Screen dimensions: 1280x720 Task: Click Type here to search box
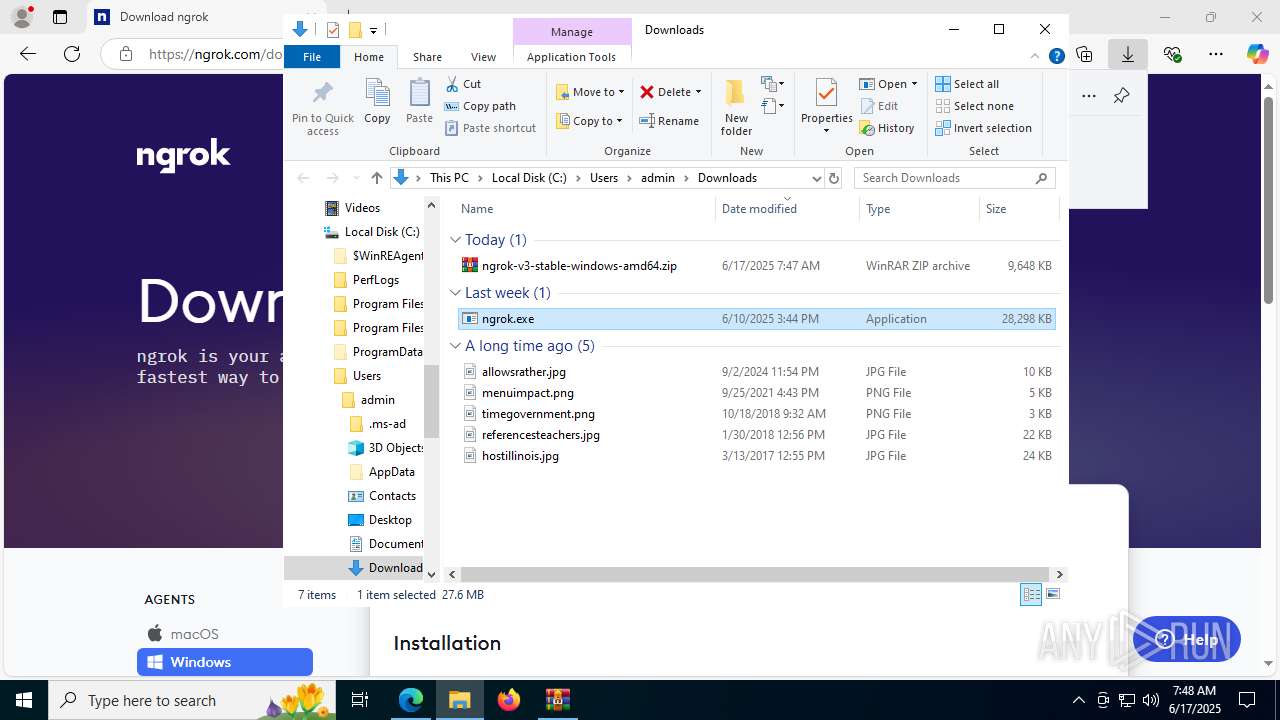190,700
